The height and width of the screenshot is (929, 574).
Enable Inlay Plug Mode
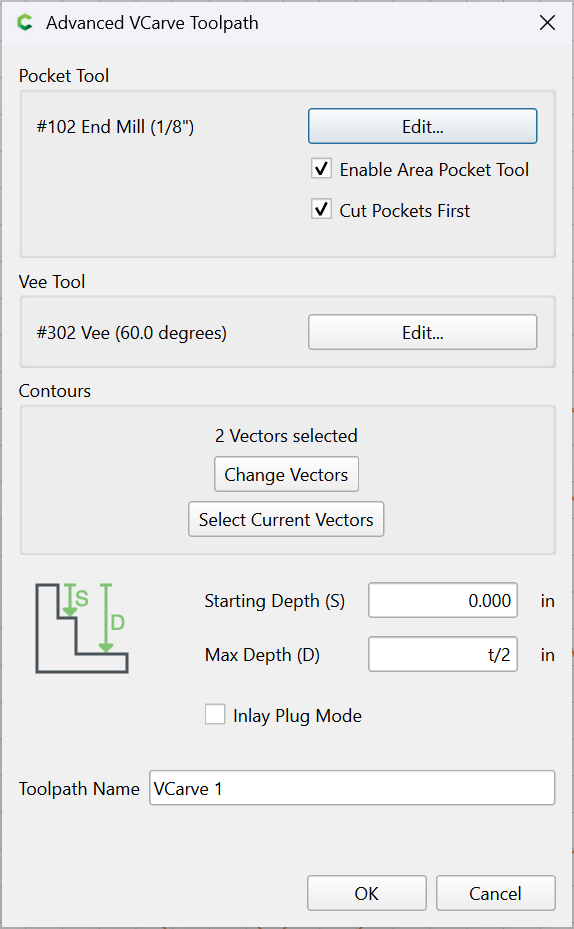click(x=215, y=715)
